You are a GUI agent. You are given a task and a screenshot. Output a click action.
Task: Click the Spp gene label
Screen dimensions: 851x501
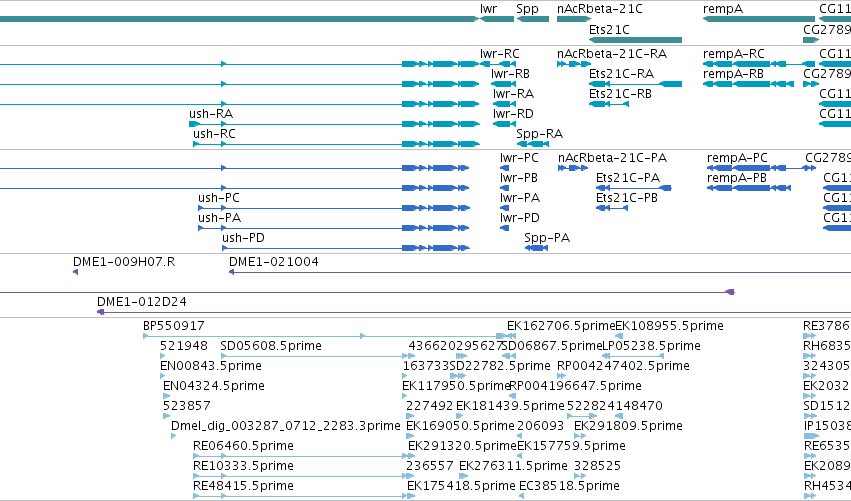point(528,9)
